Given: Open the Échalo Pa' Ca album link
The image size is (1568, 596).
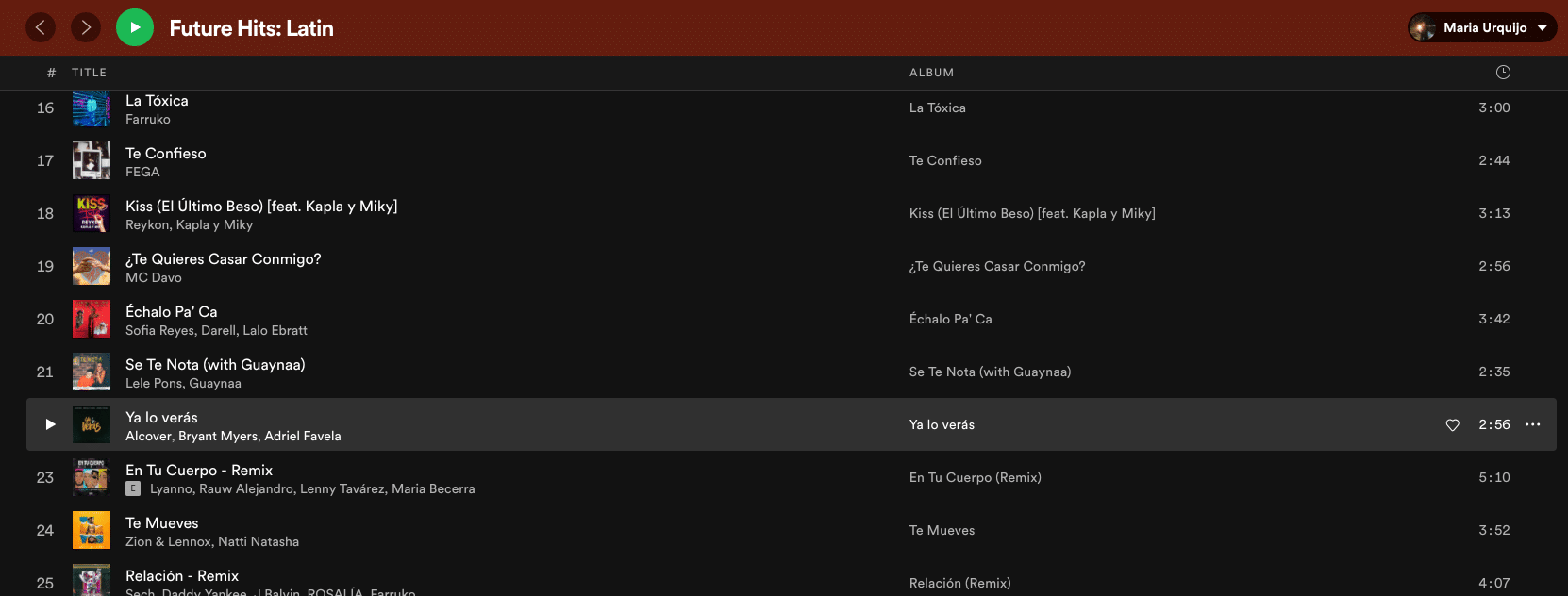Looking at the screenshot, I should pyautogui.click(x=950, y=320).
